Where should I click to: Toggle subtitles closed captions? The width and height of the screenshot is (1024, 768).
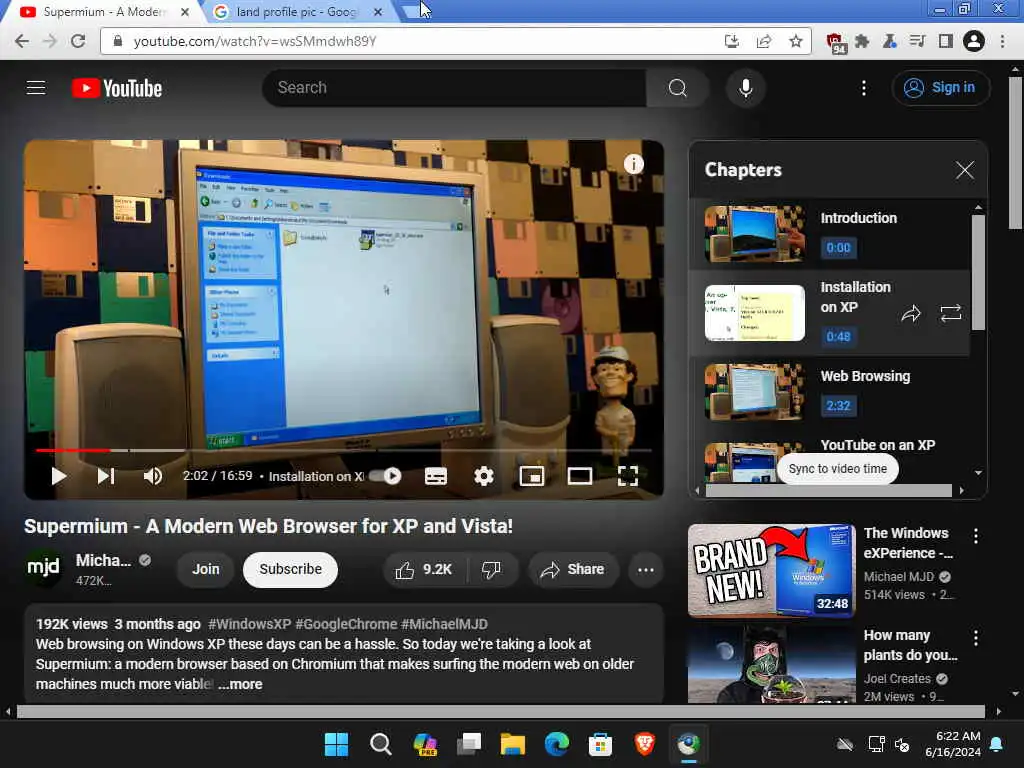[436, 476]
